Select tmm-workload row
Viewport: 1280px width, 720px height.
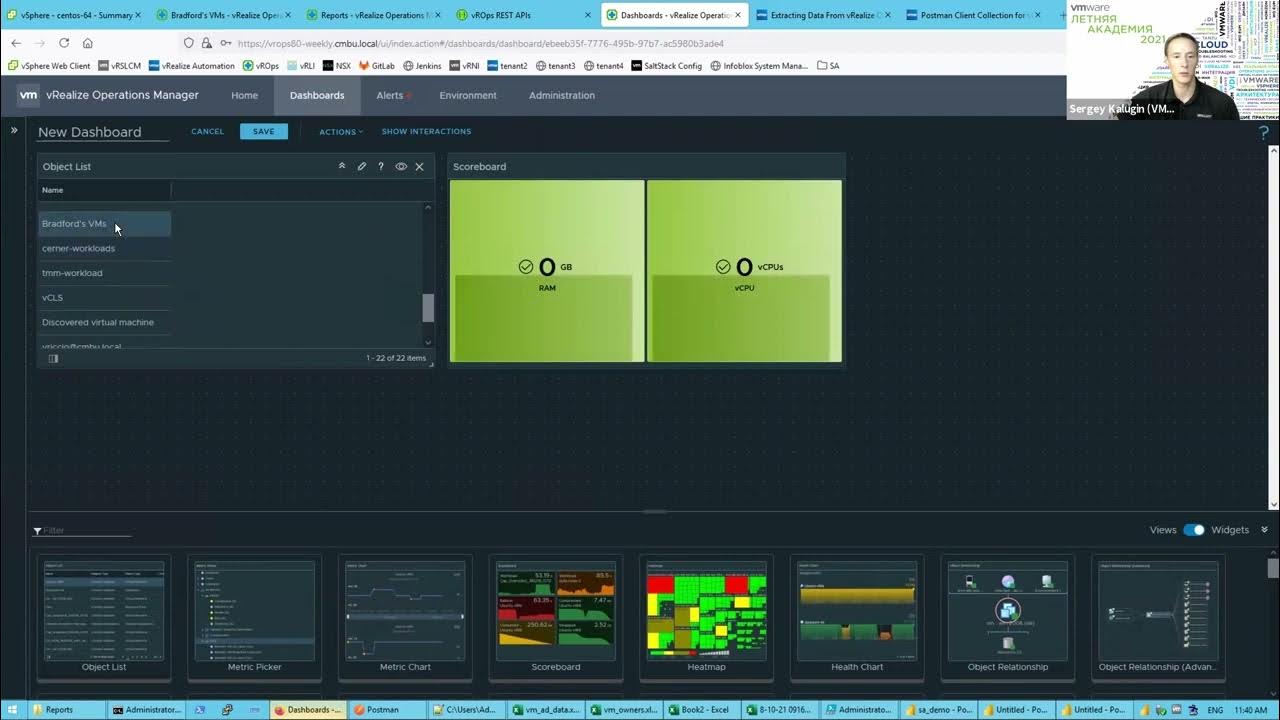coord(105,273)
